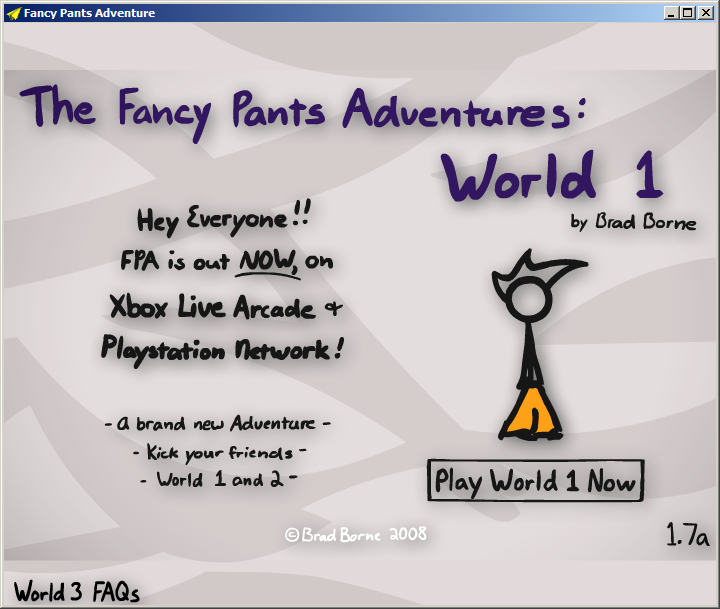Click the 'Hey Everyone!!' text

coord(224,218)
